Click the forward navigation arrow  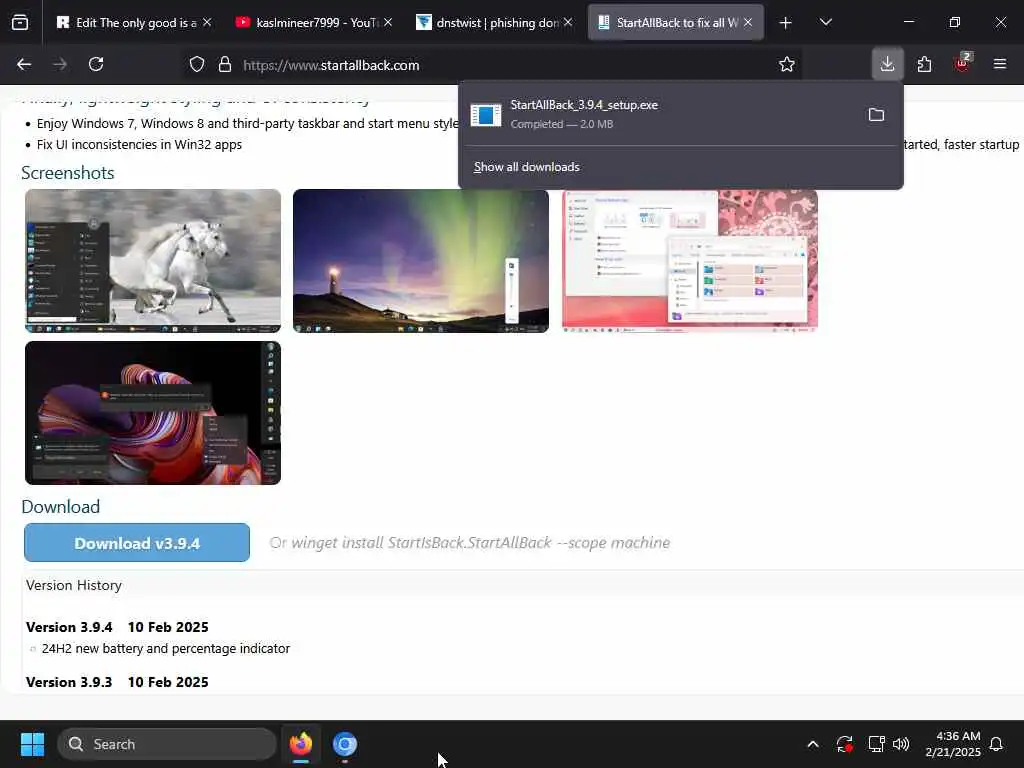60,65
